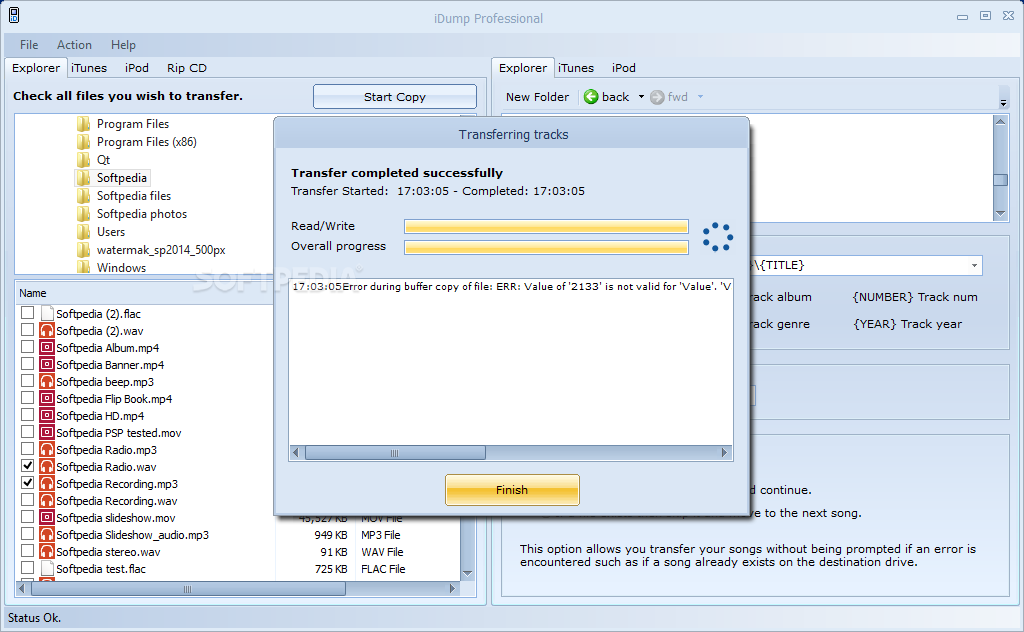The width and height of the screenshot is (1024, 632).
Task: Click the Read/Write progress bar
Action: click(x=546, y=226)
